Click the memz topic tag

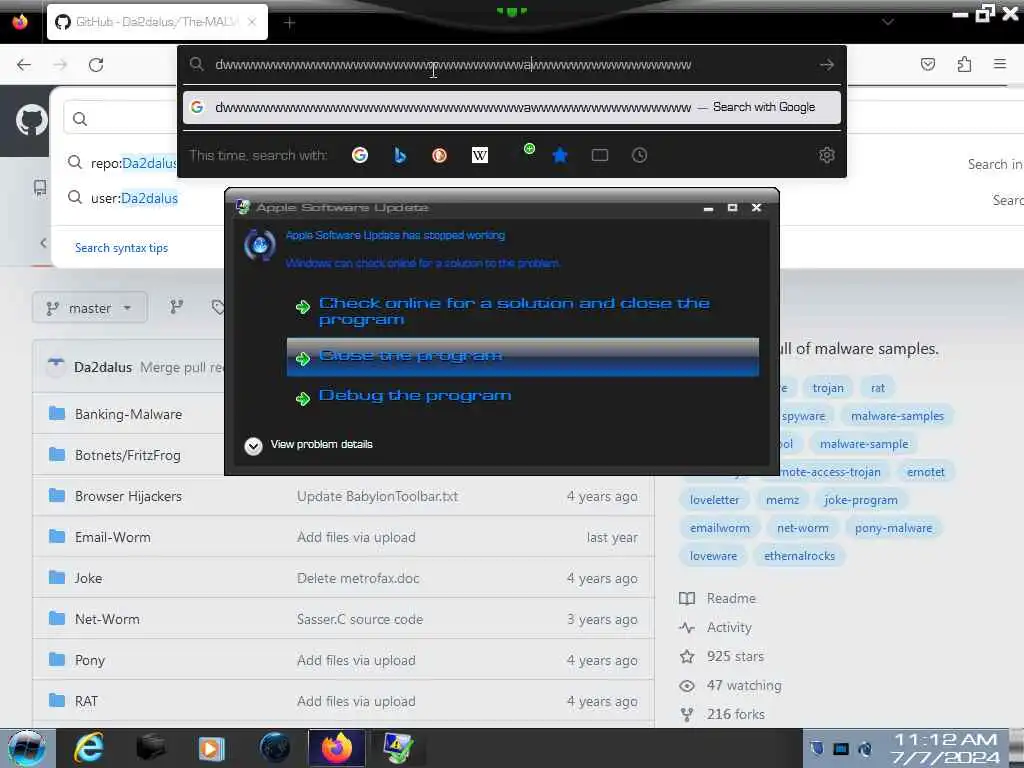click(x=782, y=500)
